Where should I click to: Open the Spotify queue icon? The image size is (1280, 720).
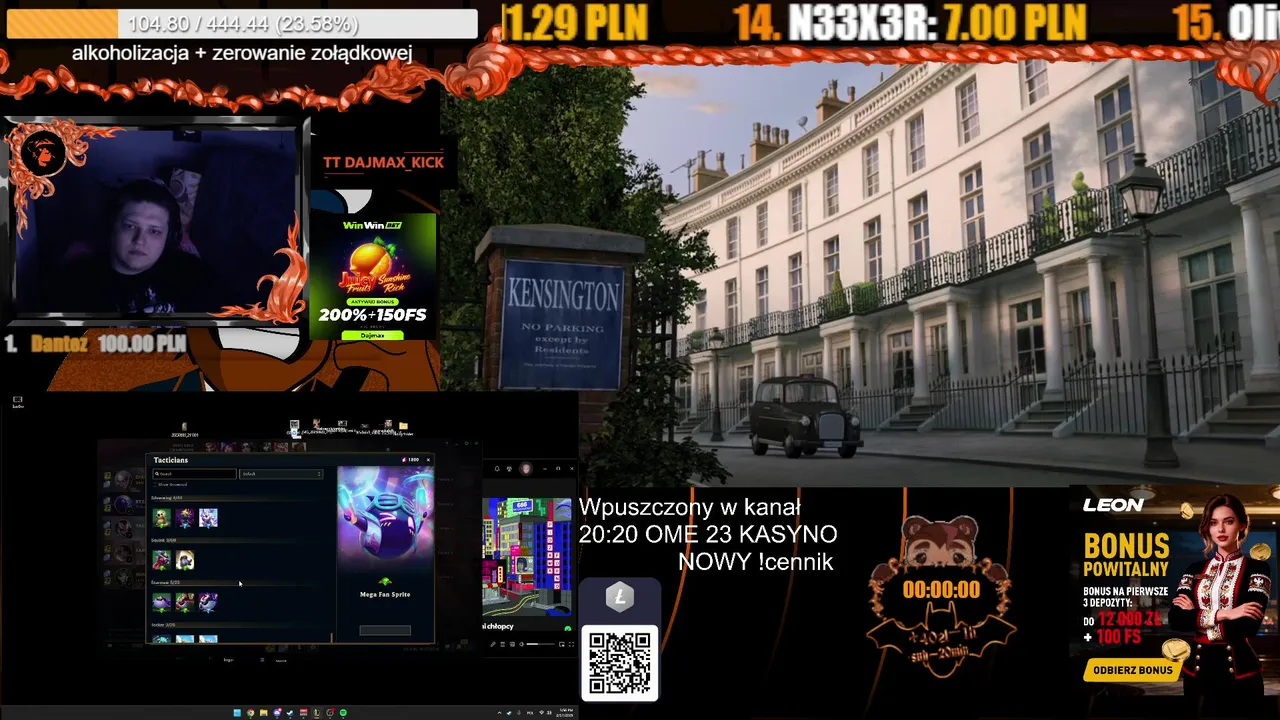(x=503, y=644)
